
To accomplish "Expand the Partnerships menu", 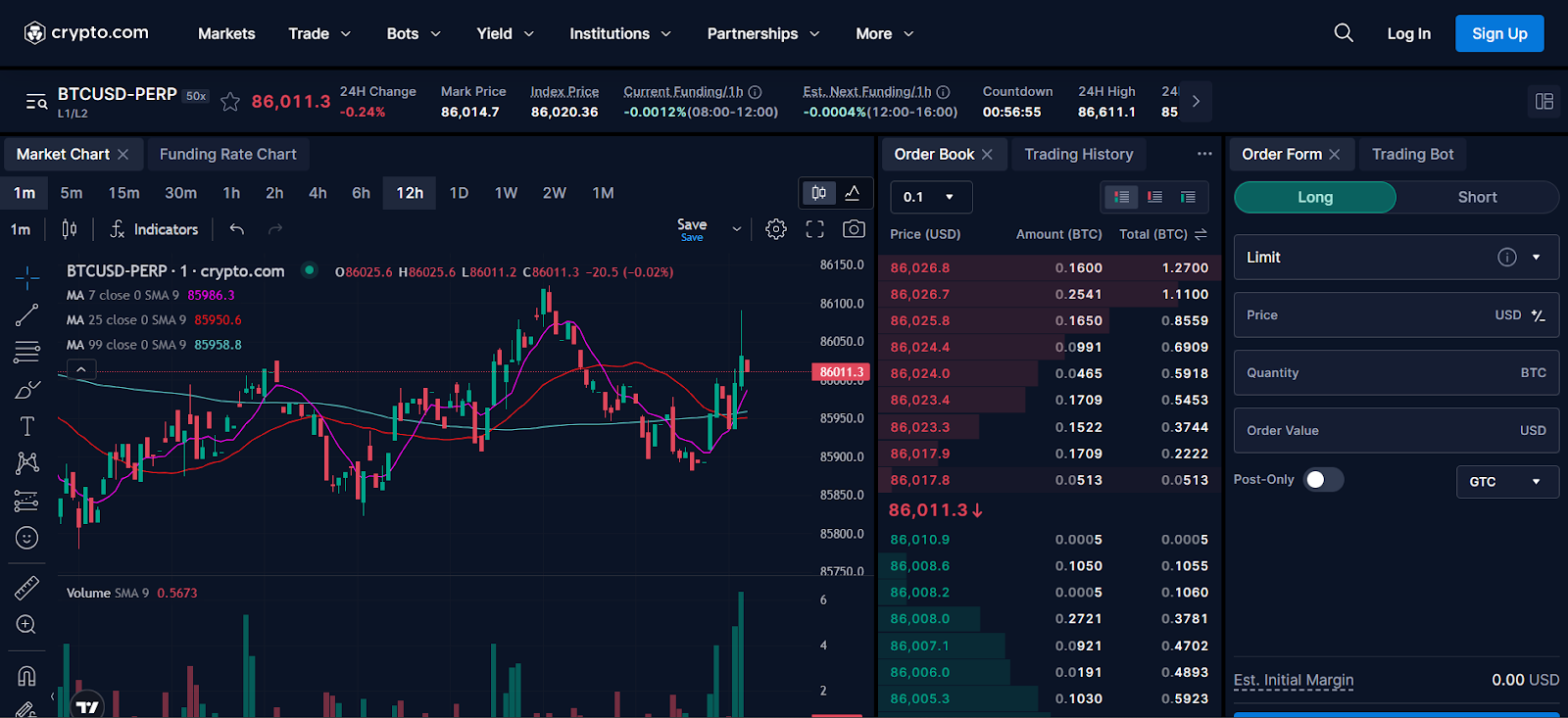I will [763, 33].
